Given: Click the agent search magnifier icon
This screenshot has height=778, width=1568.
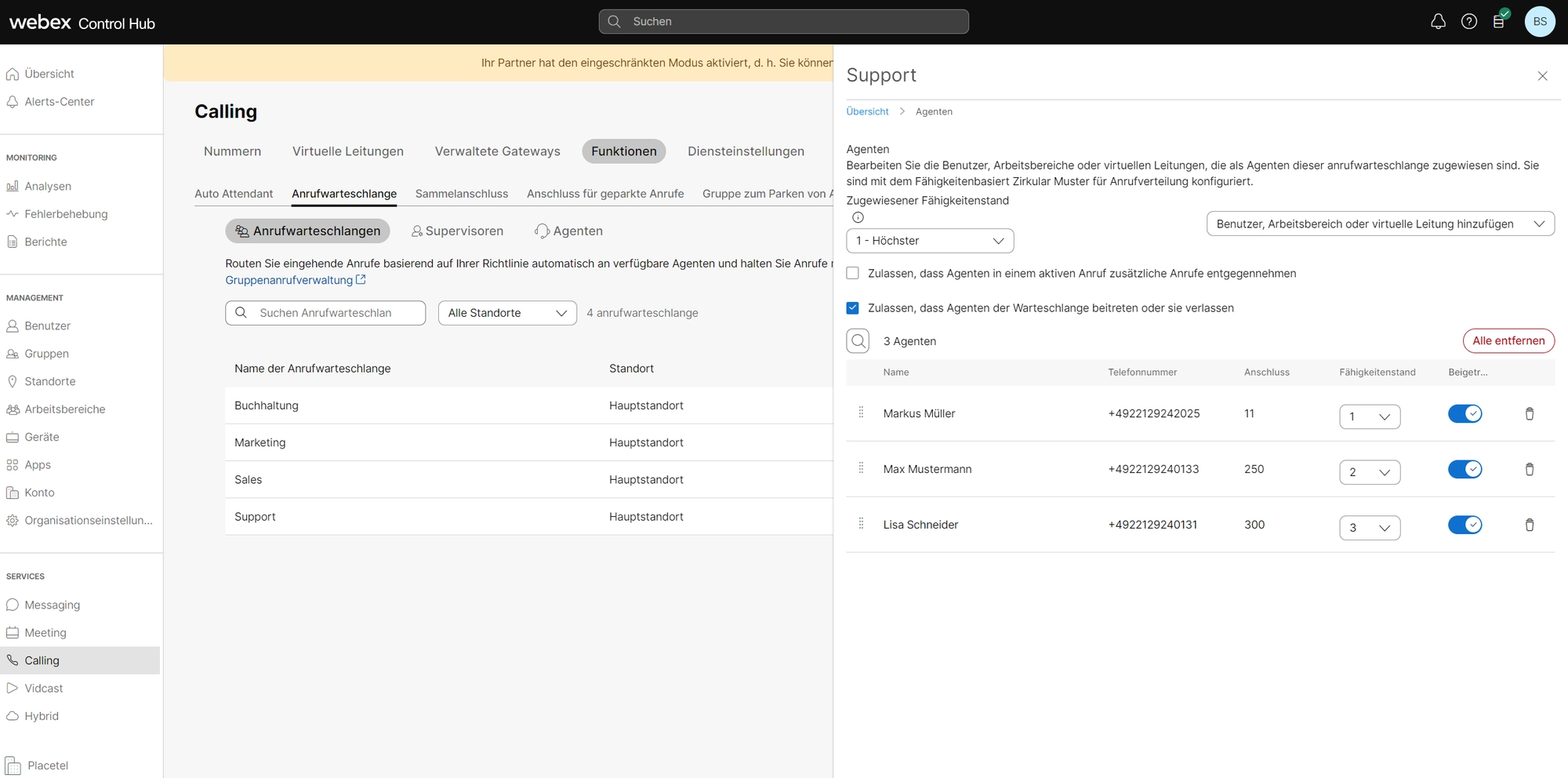Looking at the screenshot, I should click(x=858, y=341).
